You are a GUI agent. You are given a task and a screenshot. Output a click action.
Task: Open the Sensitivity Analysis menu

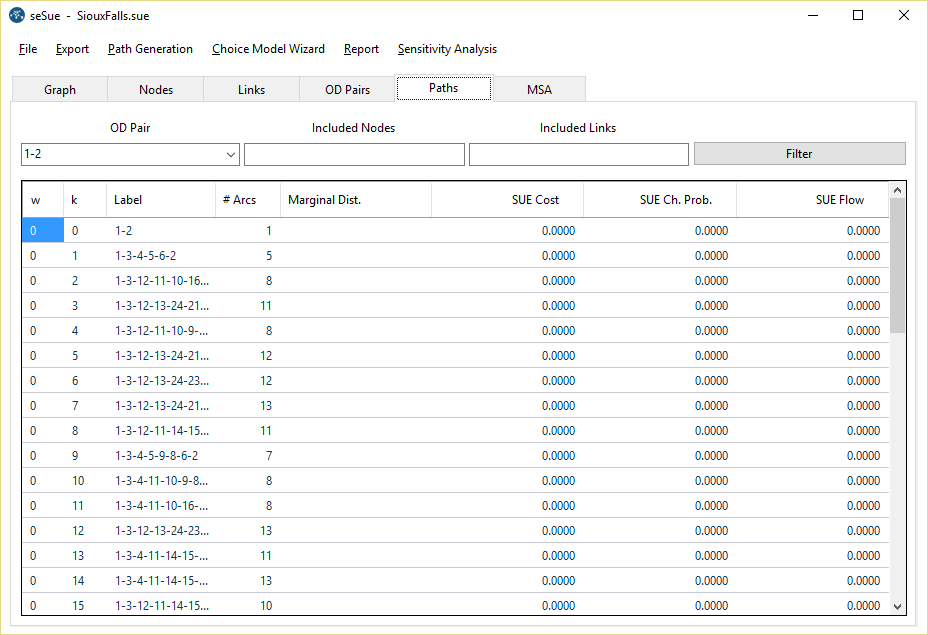(447, 49)
